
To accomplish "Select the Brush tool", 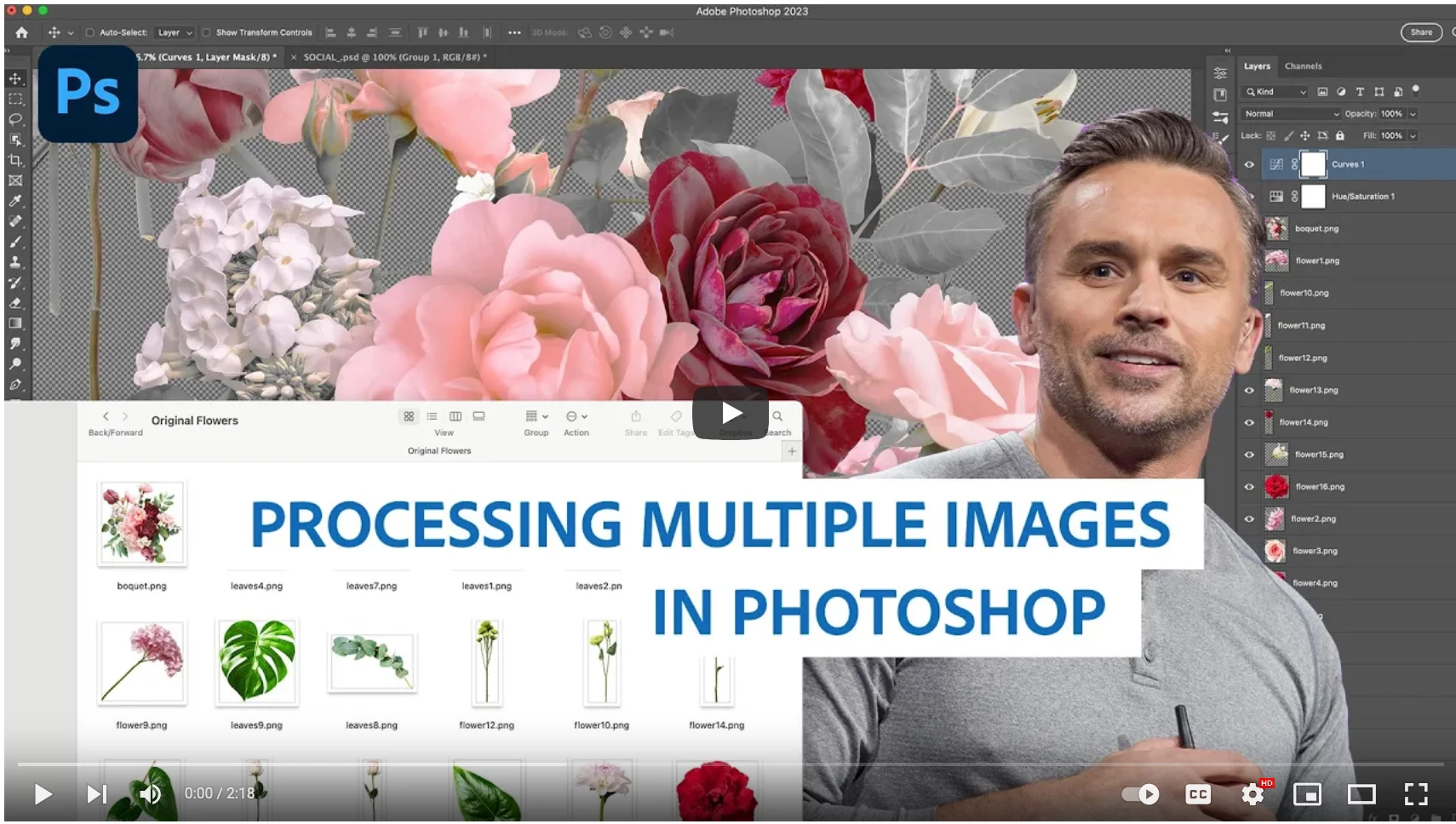I will click(x=15, y=242).
